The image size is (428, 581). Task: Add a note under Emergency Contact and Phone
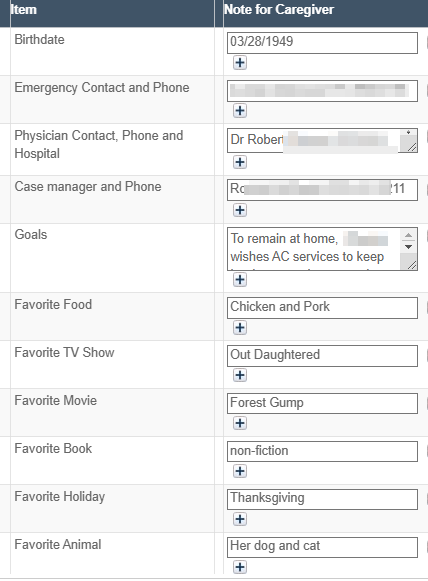tap(240, 110)
